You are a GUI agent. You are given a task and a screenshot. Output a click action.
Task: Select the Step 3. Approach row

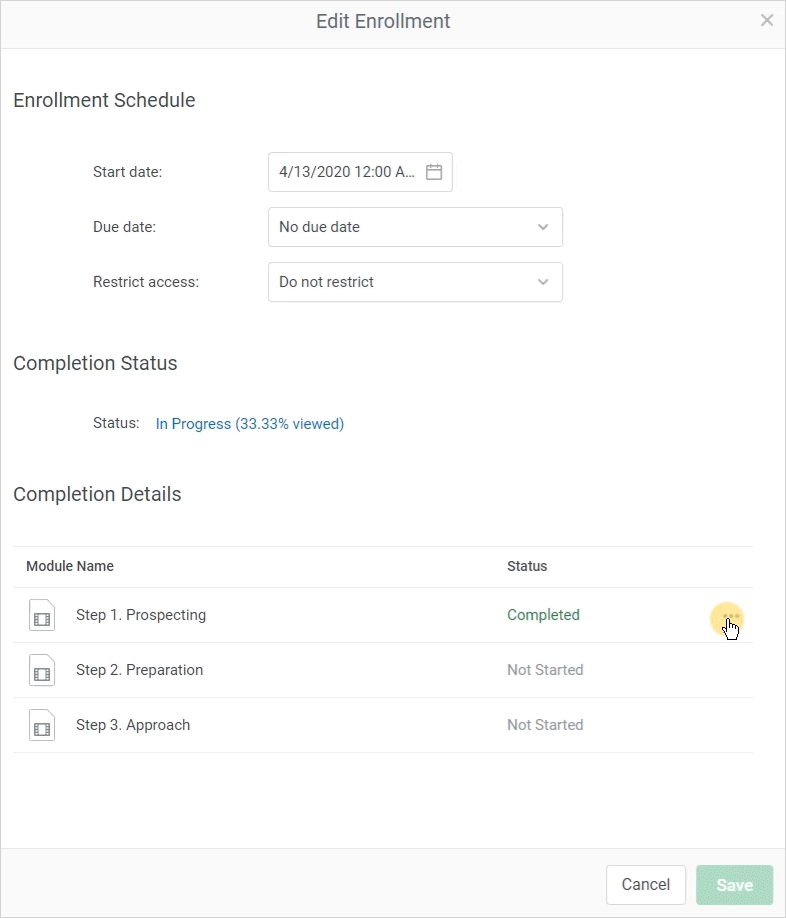[383, 725]
